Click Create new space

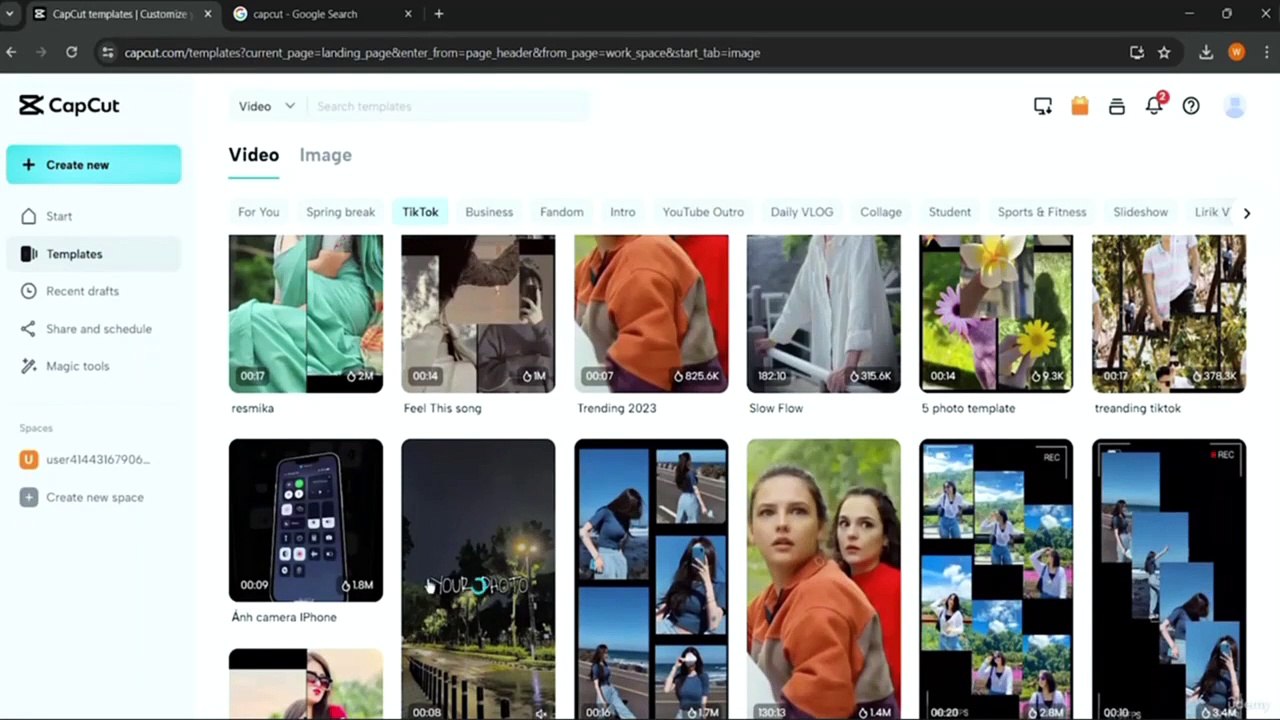pyautogui.click(x=94, y=497)
